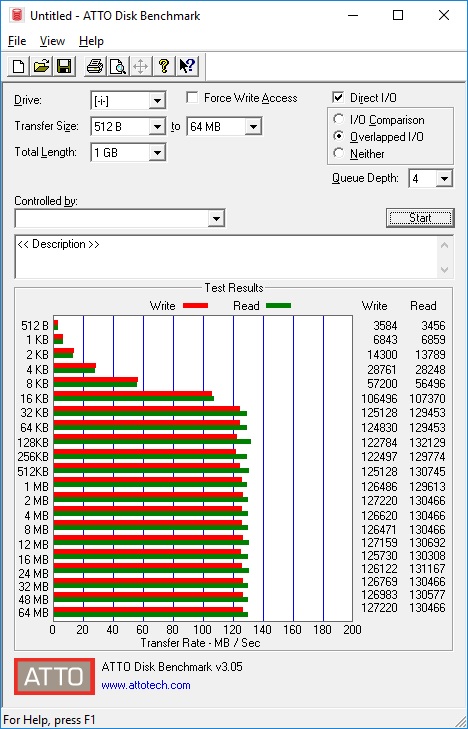This screenshot has height=729, width=468.
Task: Activate the context help pointer icon
Action: pyautogui.click(x=187, y=66)
